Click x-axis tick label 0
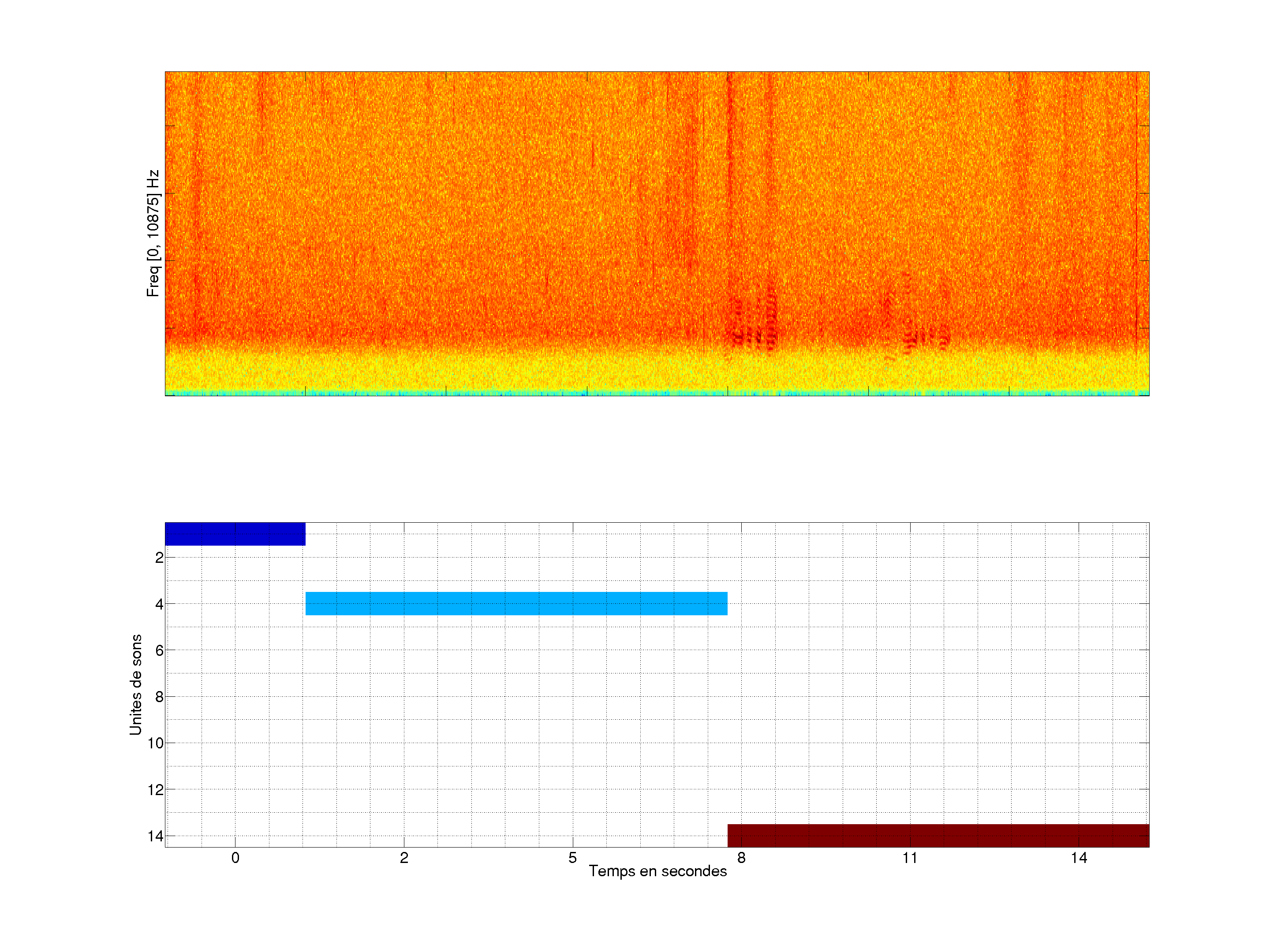1270x952 pixels. 235,858
